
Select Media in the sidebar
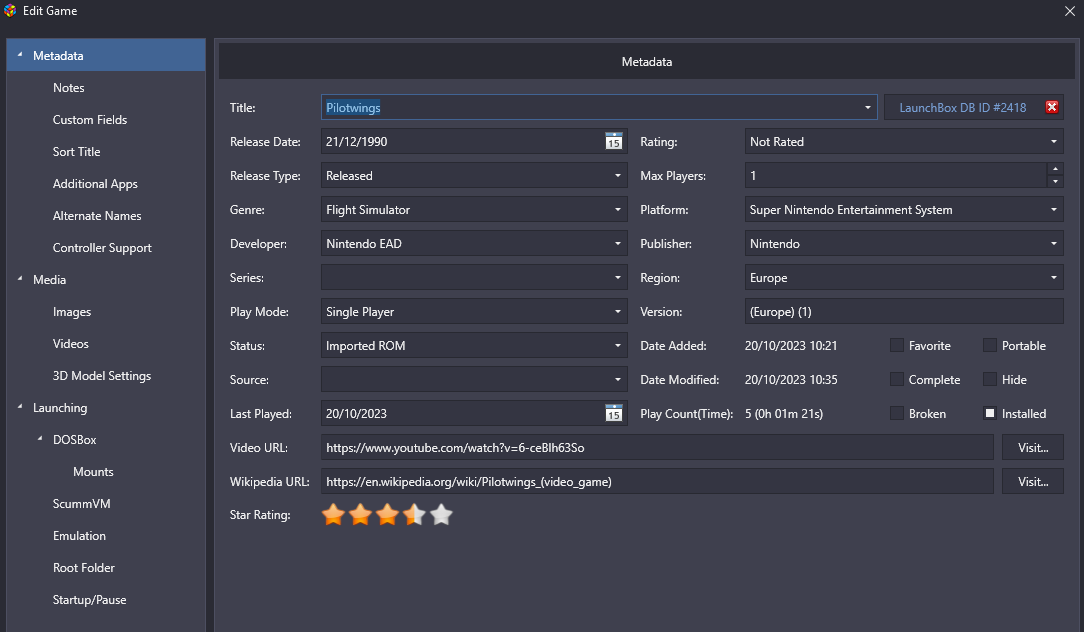point(50,279)
